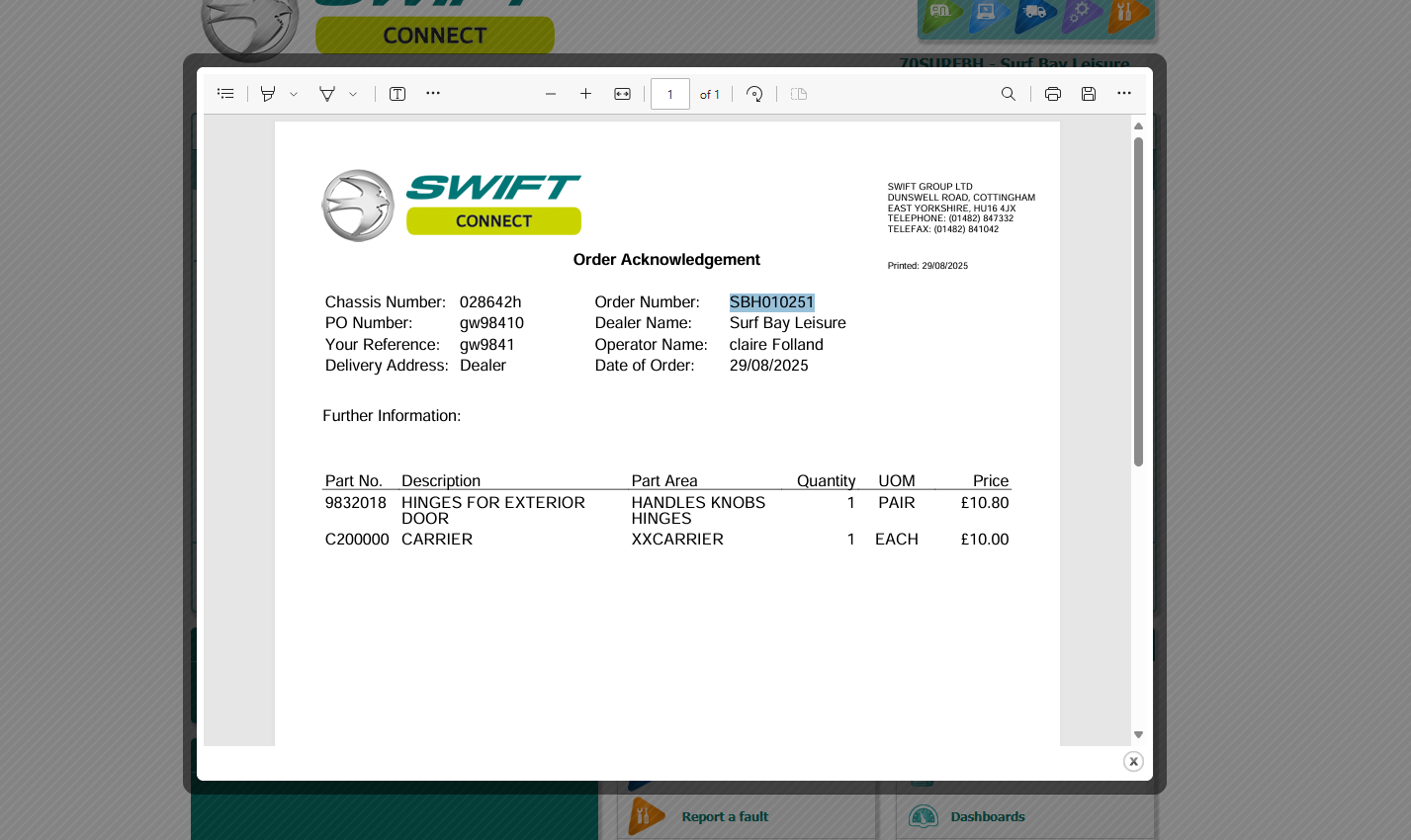Screen dimensions: 1411x840
Task: Select the draw pen tool
Action: point(326,94)
